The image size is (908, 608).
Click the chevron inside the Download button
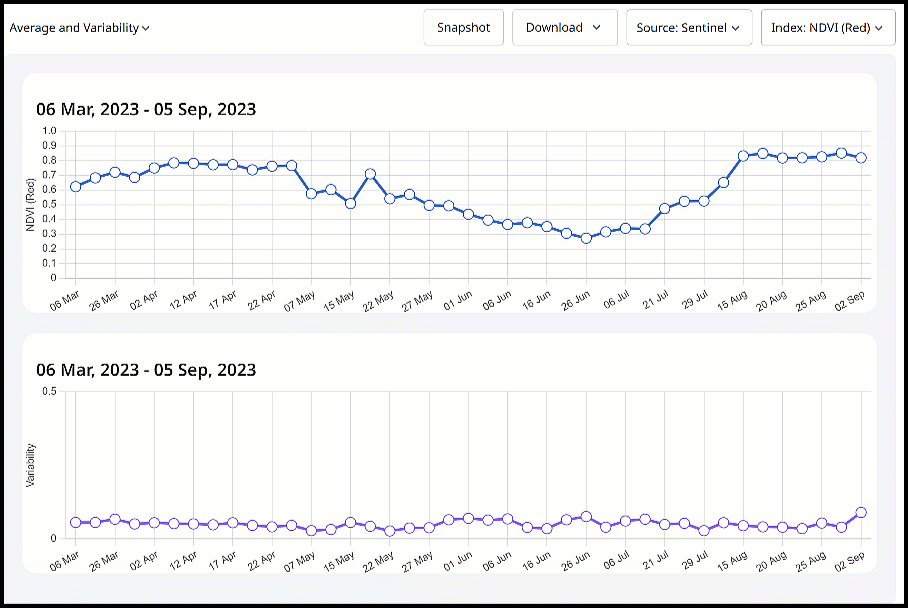pyautogui.click(x=597, y=27)
